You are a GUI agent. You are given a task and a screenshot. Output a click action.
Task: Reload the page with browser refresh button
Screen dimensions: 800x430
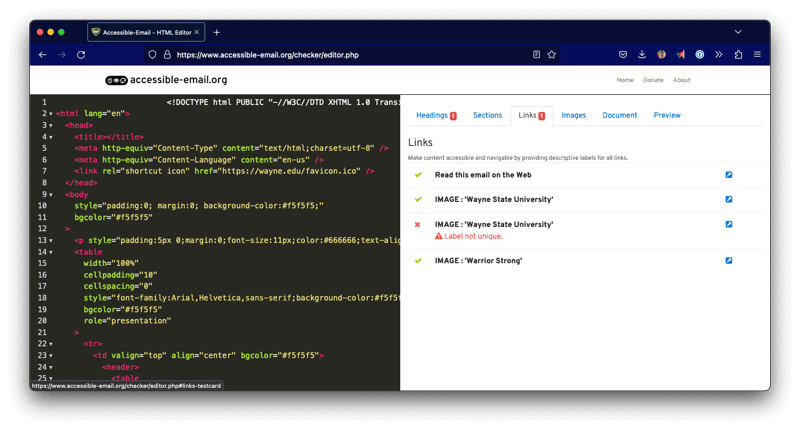point(81,54)
